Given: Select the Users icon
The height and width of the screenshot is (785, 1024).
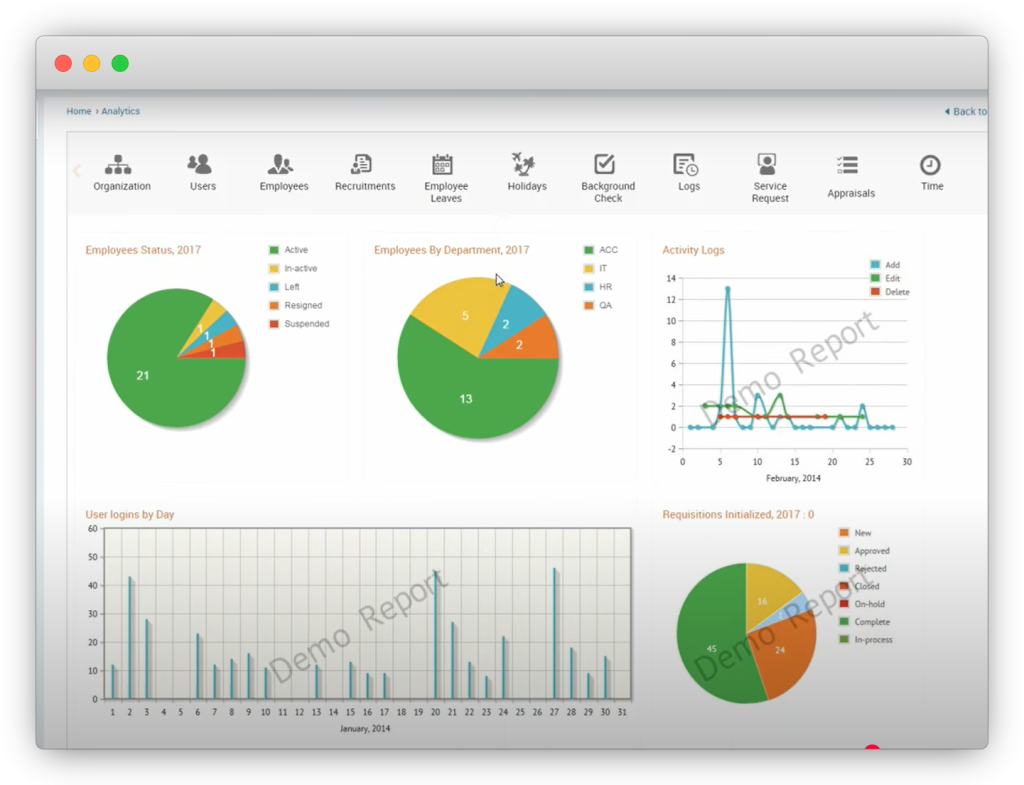Looking at the screenshot, I should [x=202, y=165].
